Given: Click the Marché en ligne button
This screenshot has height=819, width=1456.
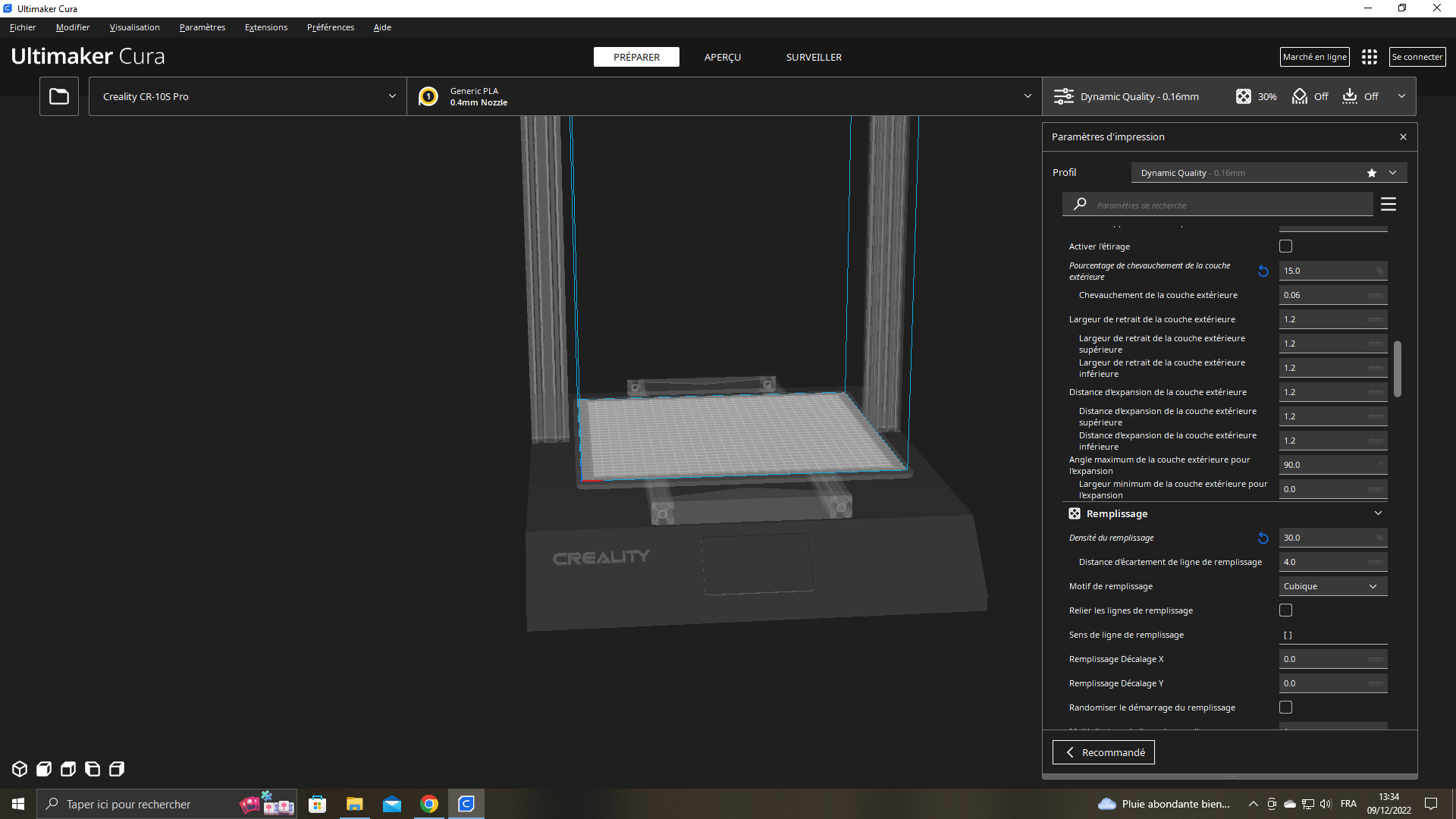Looking at the screenshot, I should (1314, 57).
